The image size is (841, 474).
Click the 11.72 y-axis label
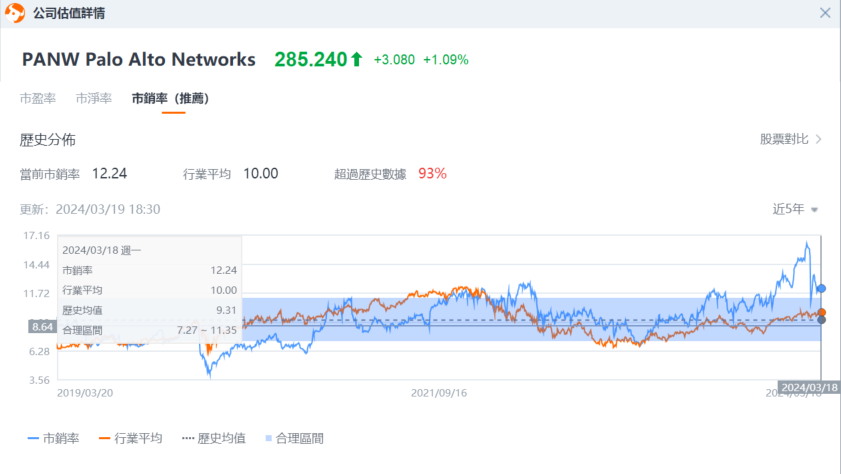point(36,294)
